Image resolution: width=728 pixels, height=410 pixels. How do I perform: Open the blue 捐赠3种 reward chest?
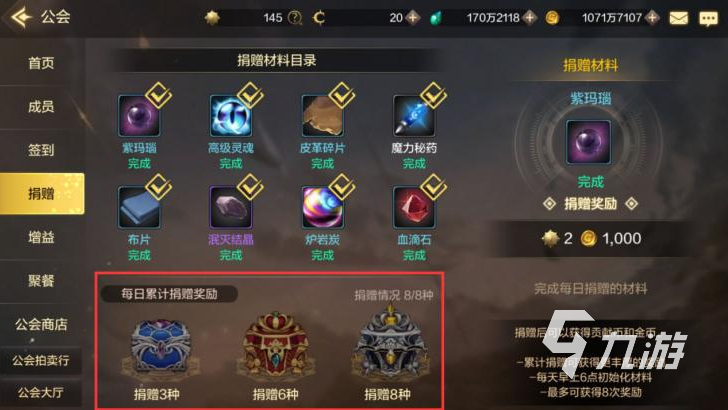tap(160, 346)
